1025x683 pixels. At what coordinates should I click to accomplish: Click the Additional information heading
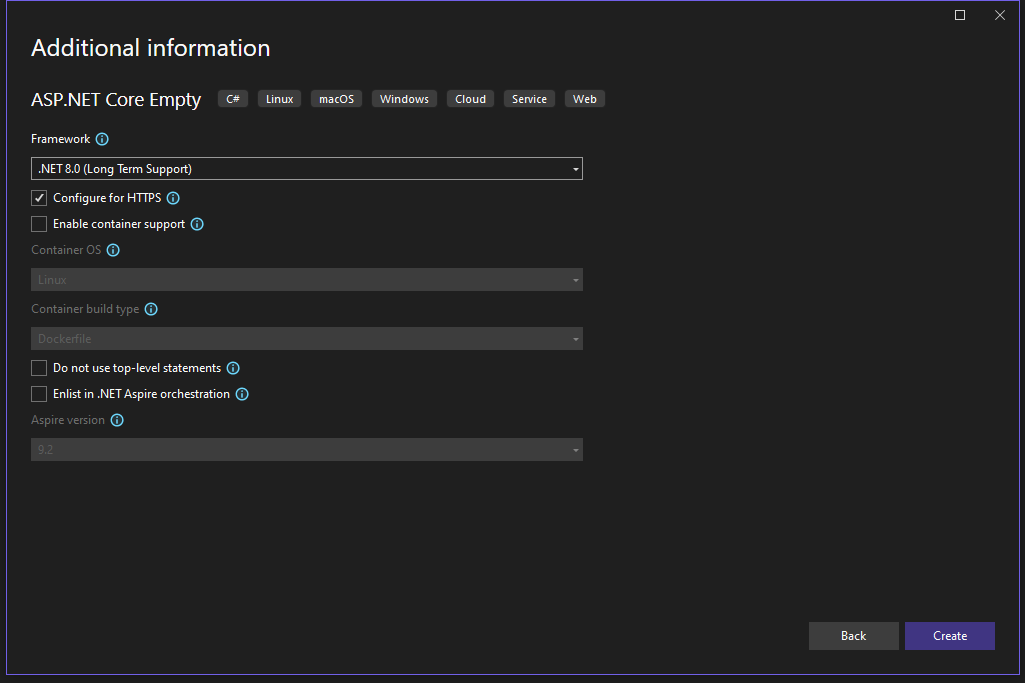tap(150, 48)
